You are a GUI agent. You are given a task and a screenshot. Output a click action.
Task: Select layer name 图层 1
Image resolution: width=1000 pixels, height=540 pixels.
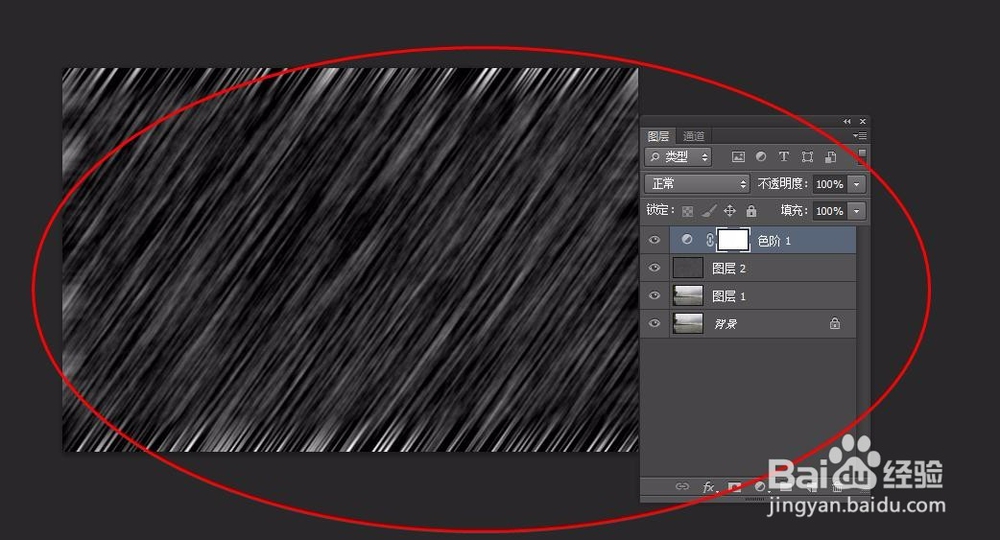point(729,296)
